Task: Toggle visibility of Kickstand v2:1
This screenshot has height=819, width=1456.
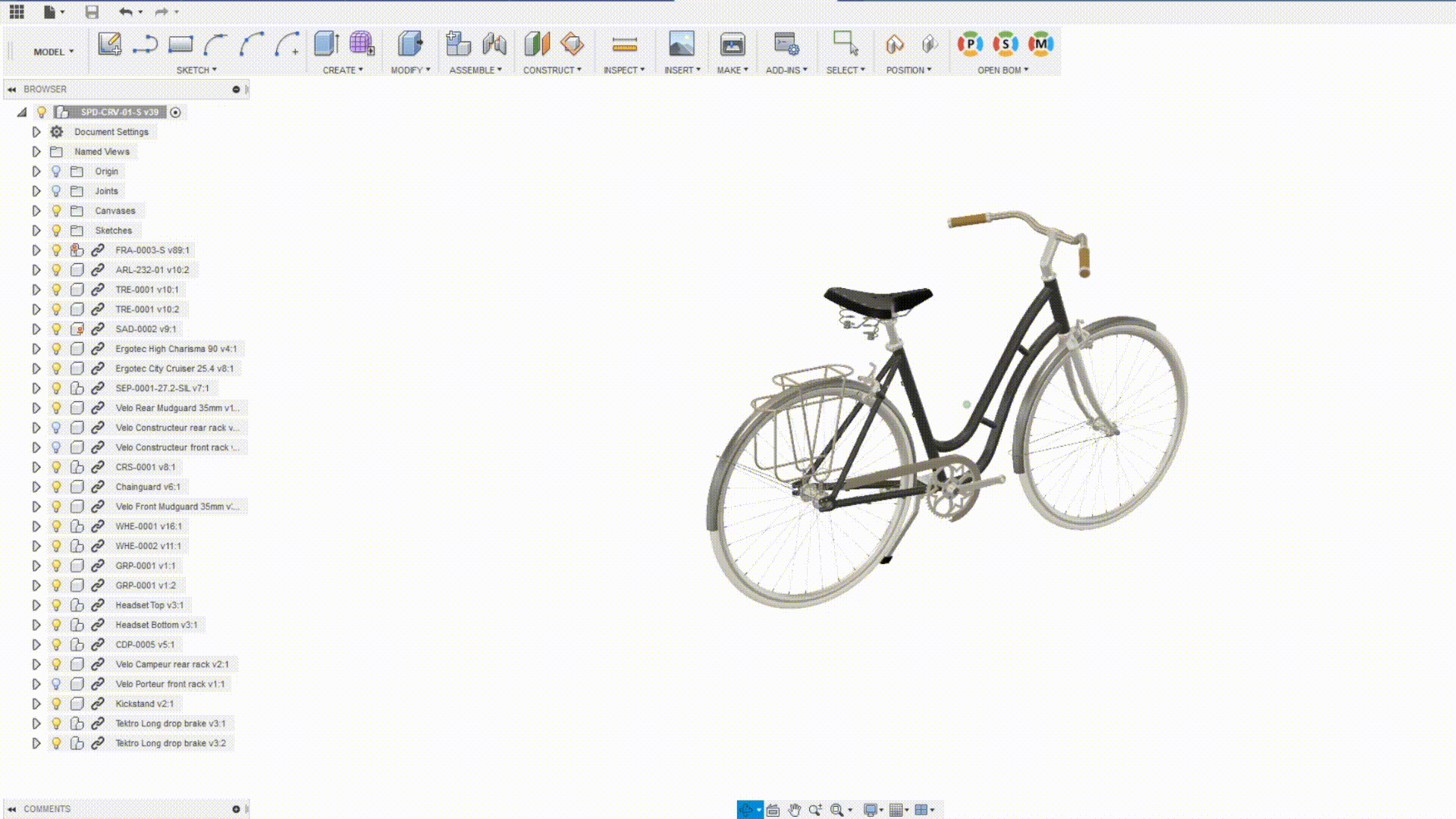Action: coord(57,703)
